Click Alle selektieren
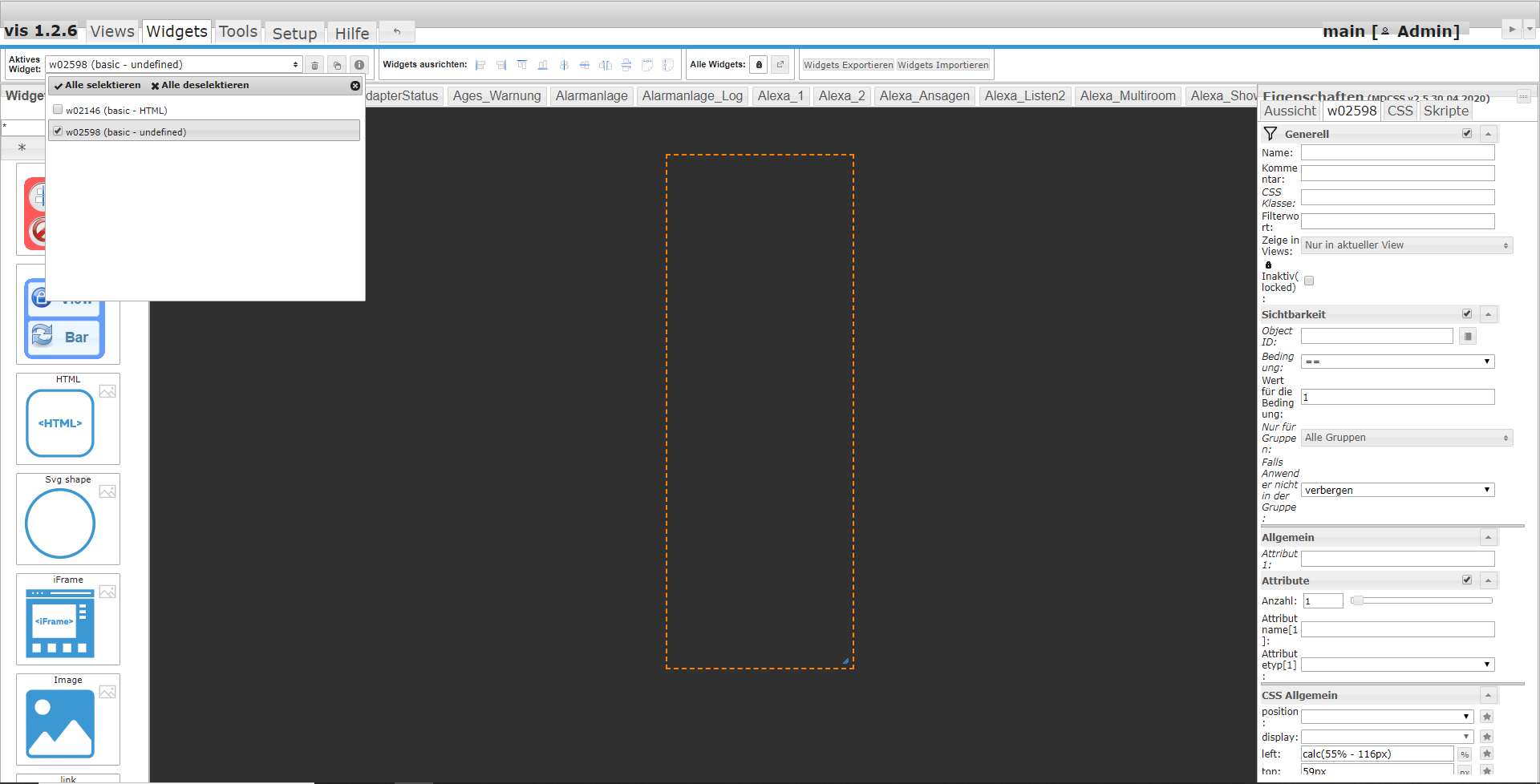This screenshot has height=784, width=1540. pos(98,85)
